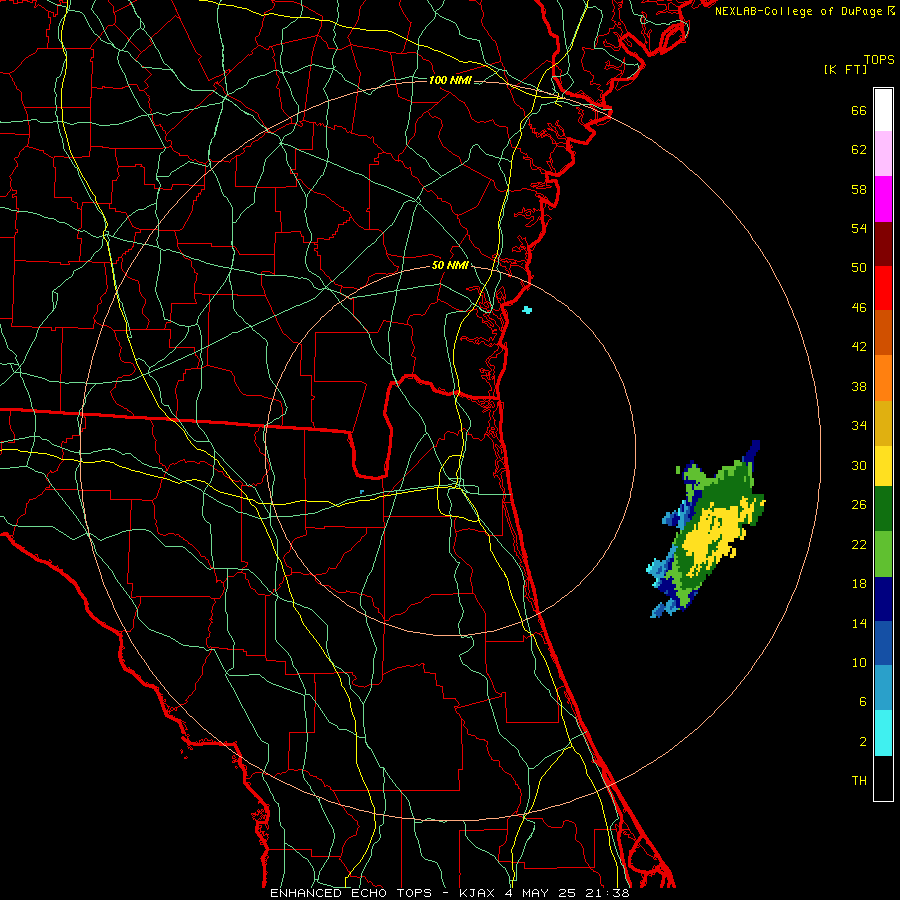Select the light green legend swatch

point(883,554)
